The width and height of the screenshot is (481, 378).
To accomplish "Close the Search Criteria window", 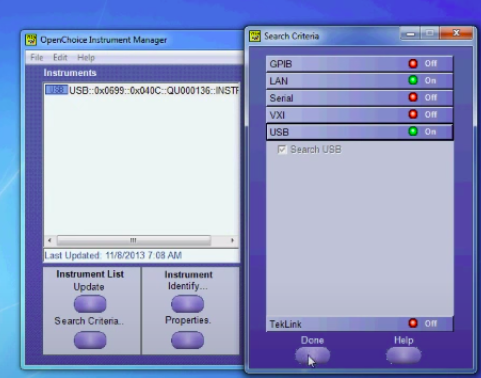I will click(x=456, y=33).
